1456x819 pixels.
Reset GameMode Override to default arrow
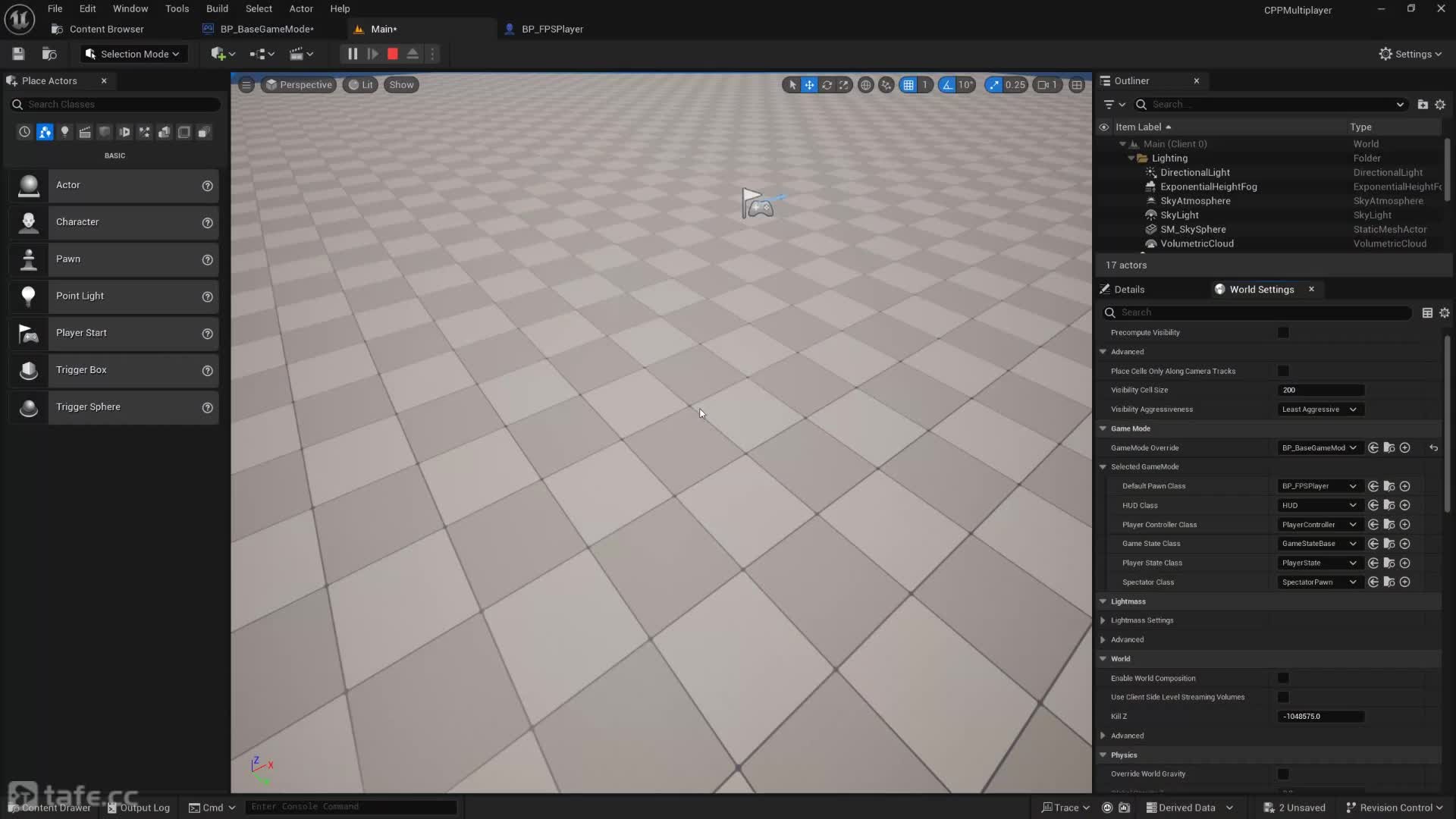pyautogui.click(x=1433, y=448)
